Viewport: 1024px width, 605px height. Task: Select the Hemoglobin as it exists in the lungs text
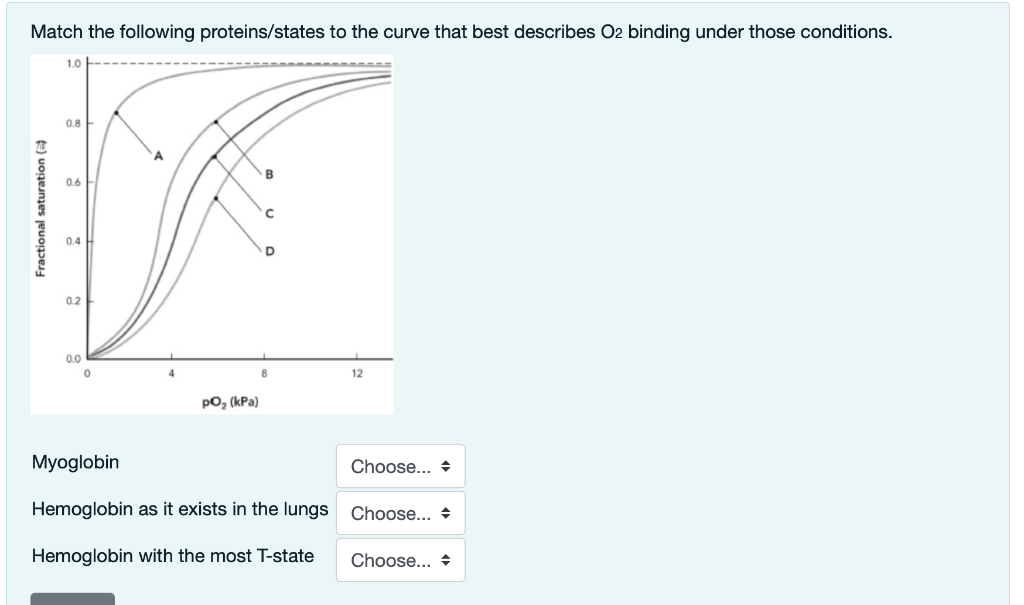pyautogui.click(x=181, y=509)
